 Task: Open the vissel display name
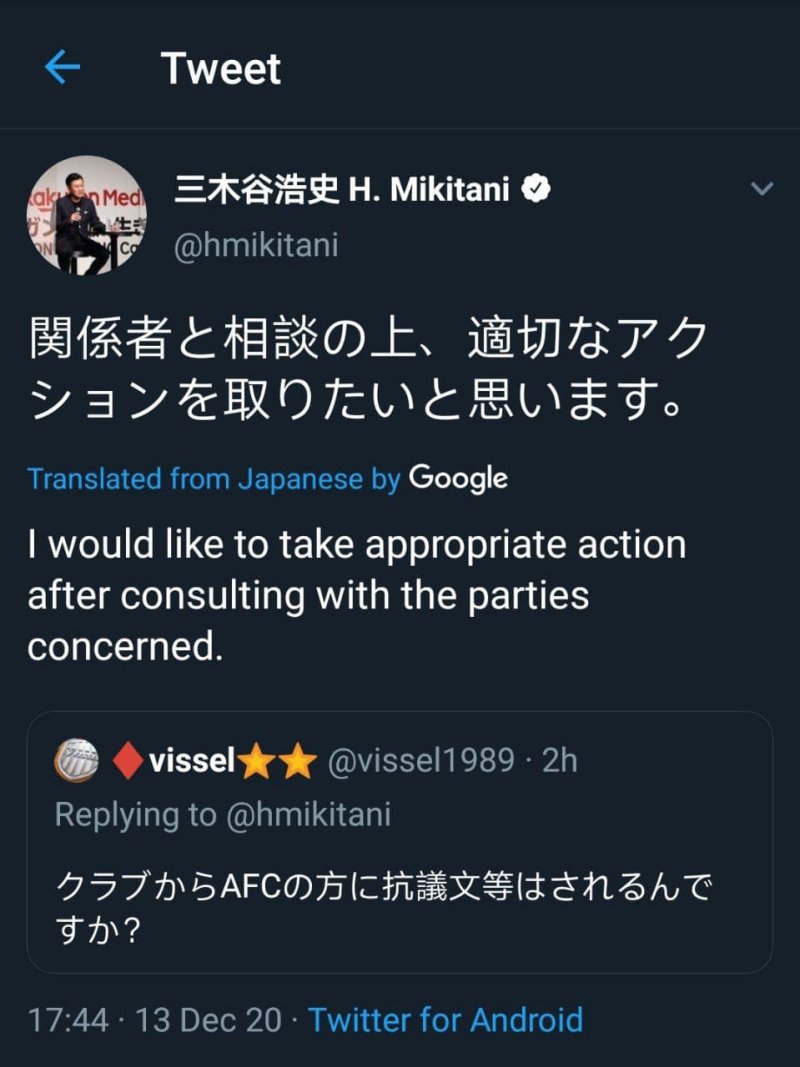click(192, 762)
